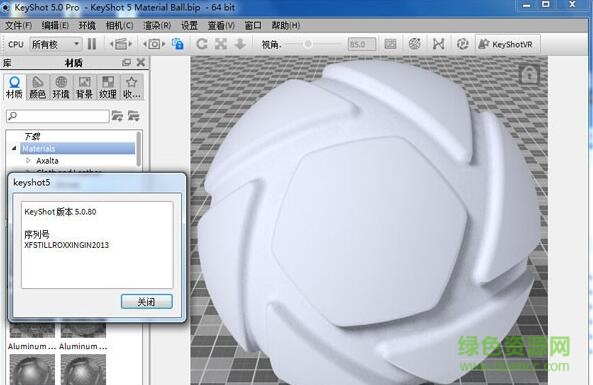Image resolution: width=593 pixels, height=385 pixels.
Task: Click the grid region render icon
Action: coord(390,44)
